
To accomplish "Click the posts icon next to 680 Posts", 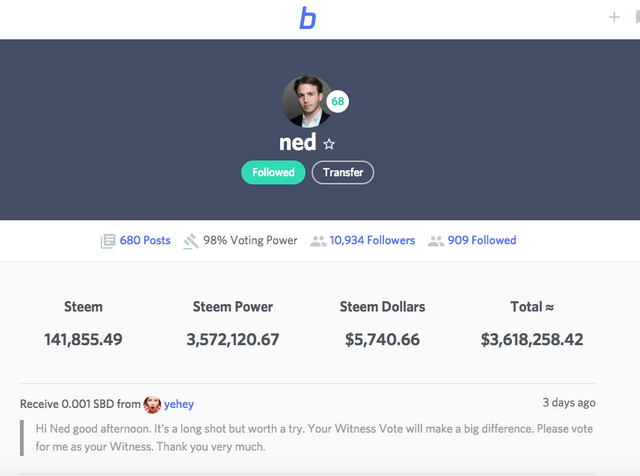I will 108,241.
